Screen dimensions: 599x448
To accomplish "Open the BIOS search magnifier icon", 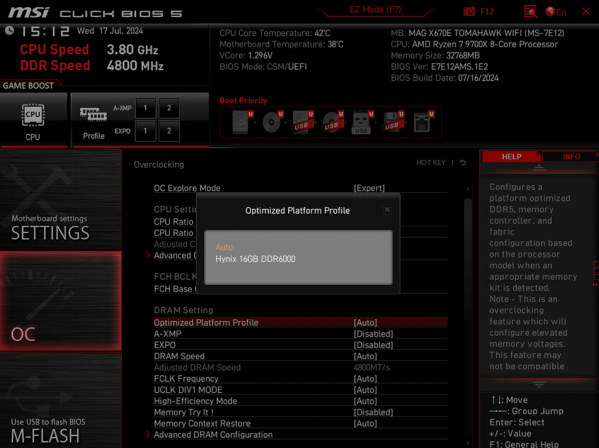I will (x=531, y=11).
